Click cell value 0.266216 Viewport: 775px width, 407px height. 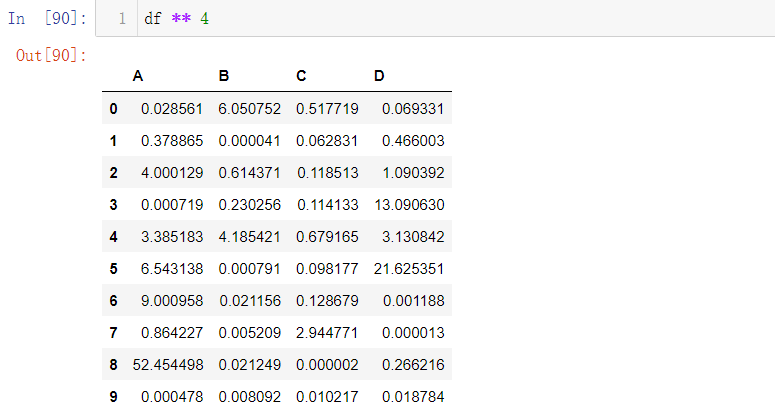tap(413, 365)
